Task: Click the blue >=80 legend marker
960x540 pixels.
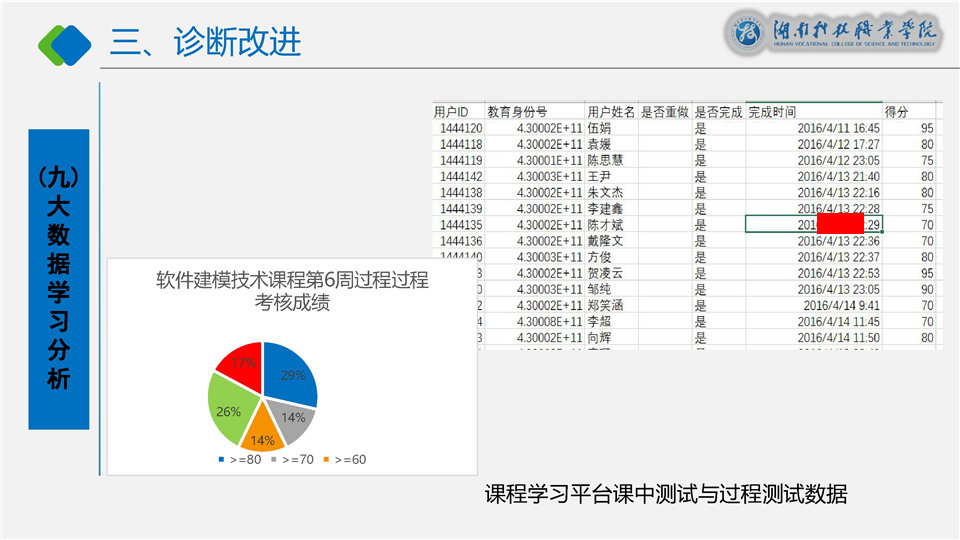Action: (221, 460)
